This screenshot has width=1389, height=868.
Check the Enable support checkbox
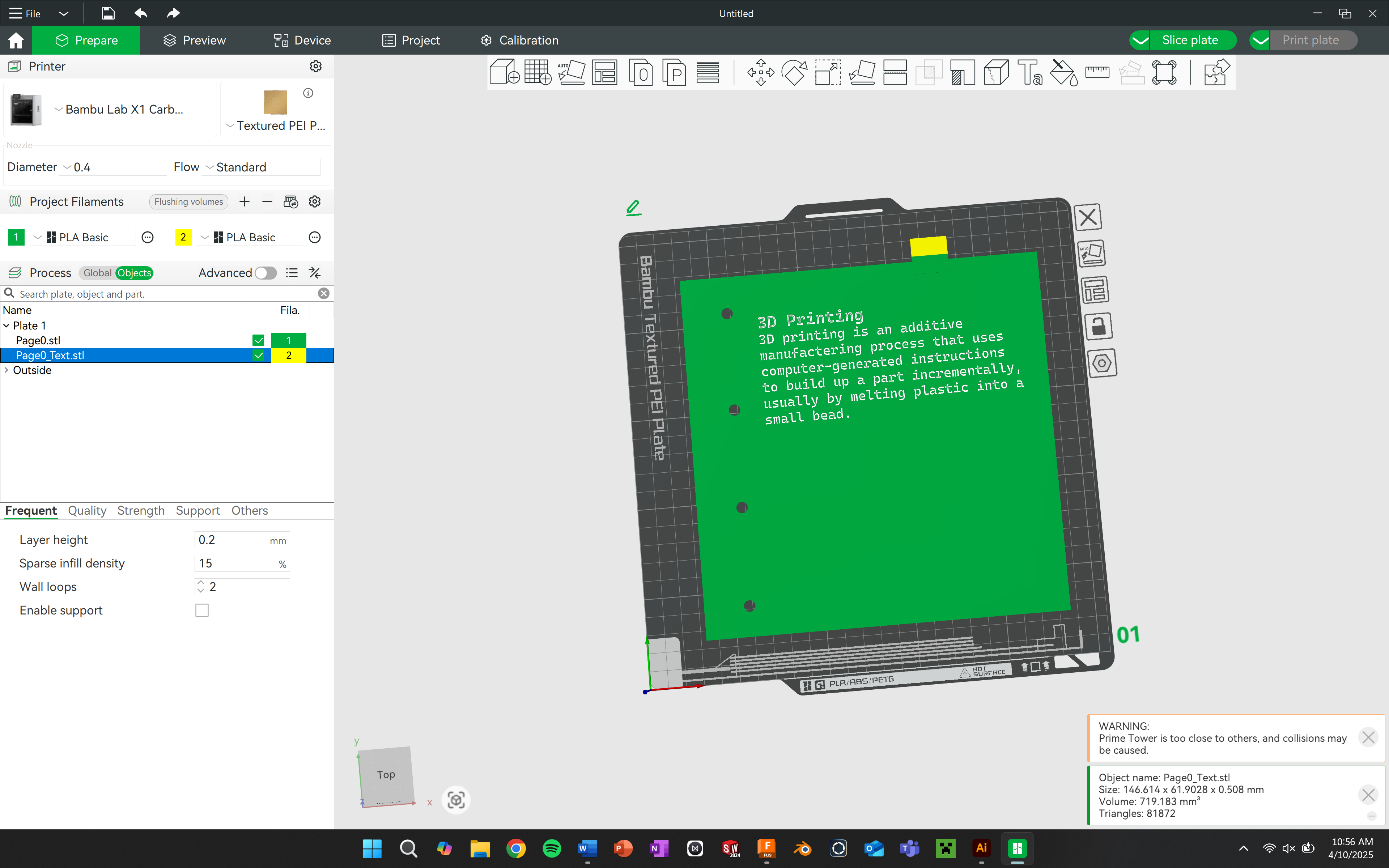202,610
